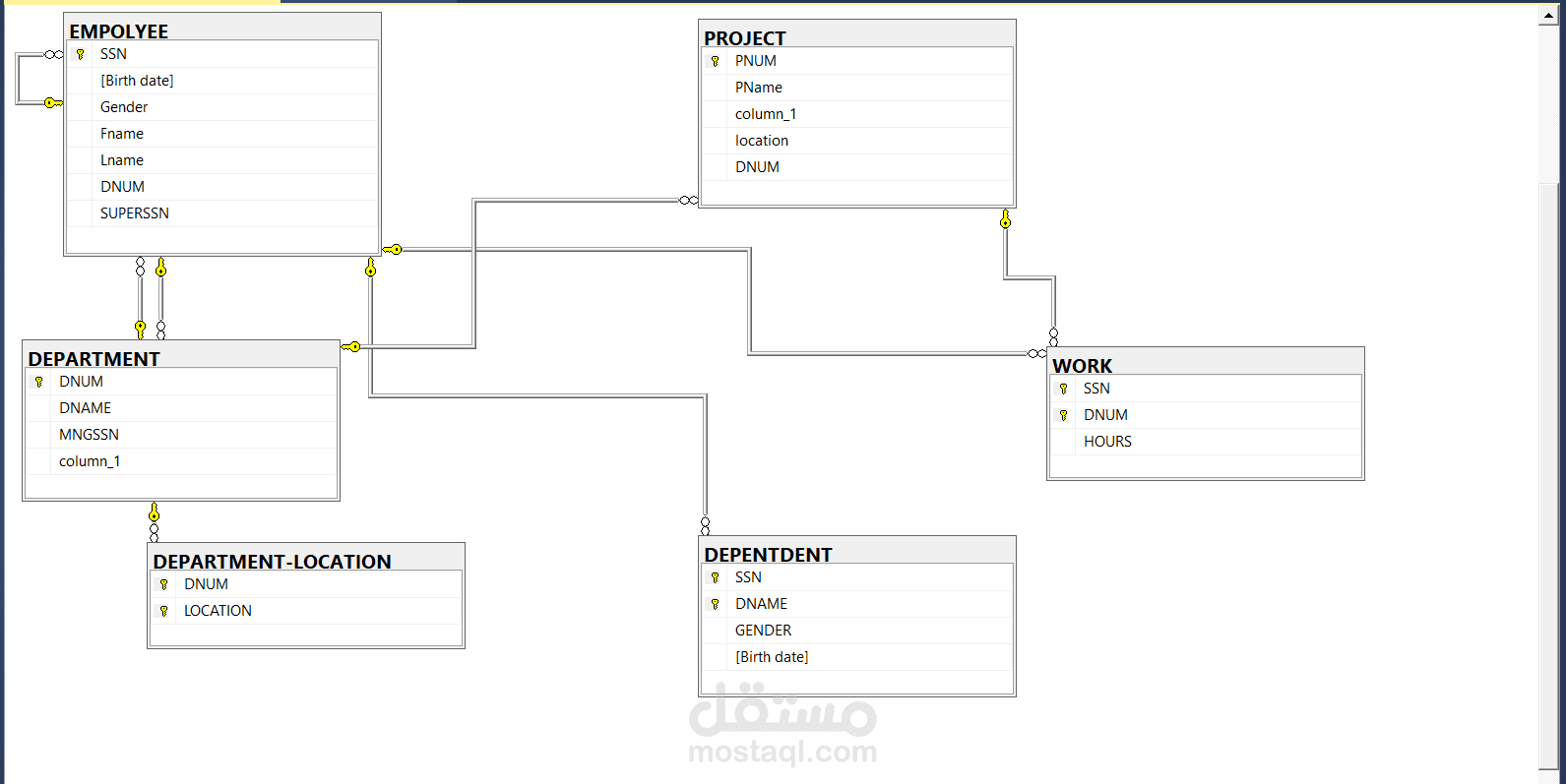This screenshot has height=784, width=1566.
Task: Select the key icon next to WORK SSN
Action: tap(1063, 388)
